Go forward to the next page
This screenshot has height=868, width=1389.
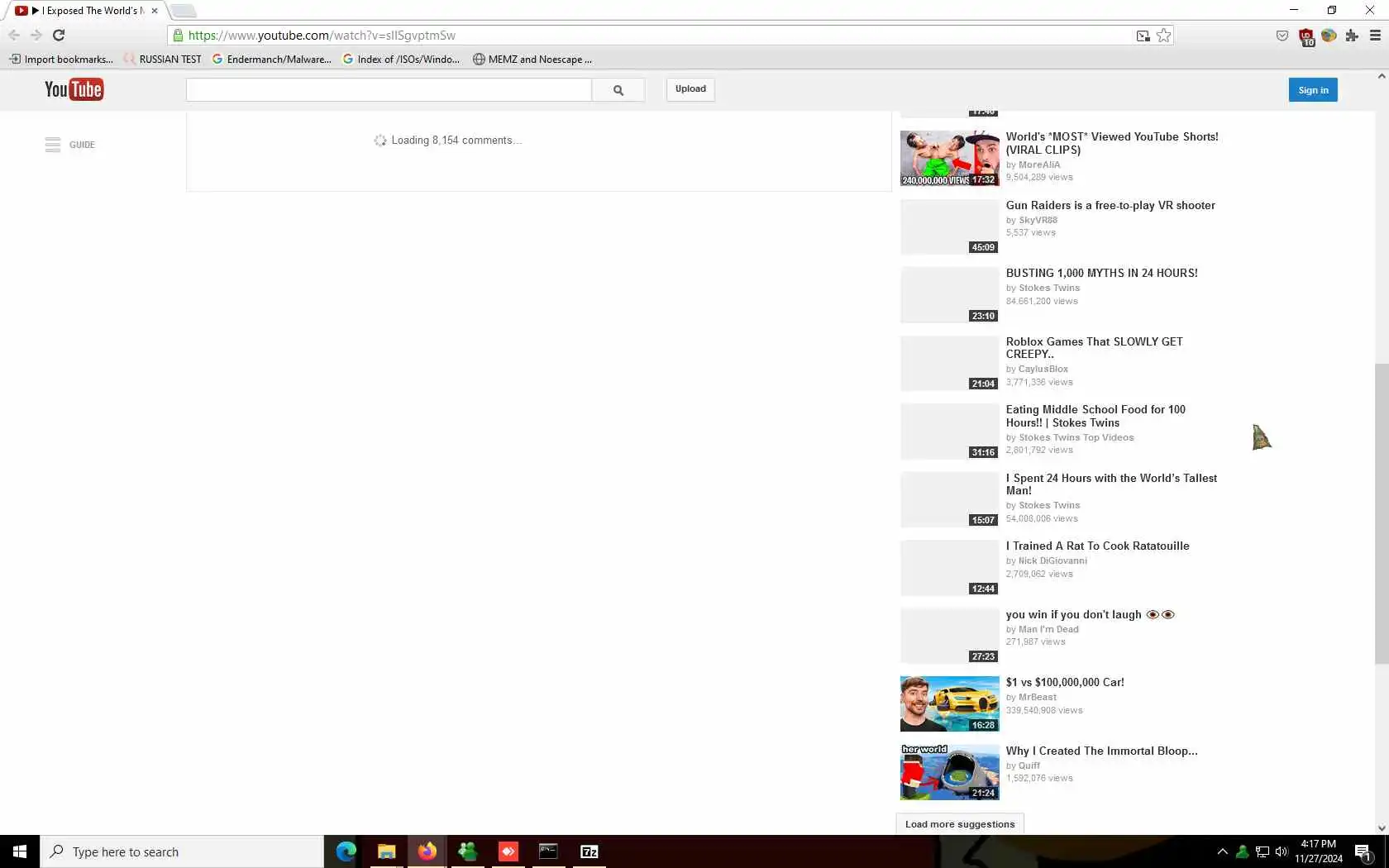(x=36, y=35)
